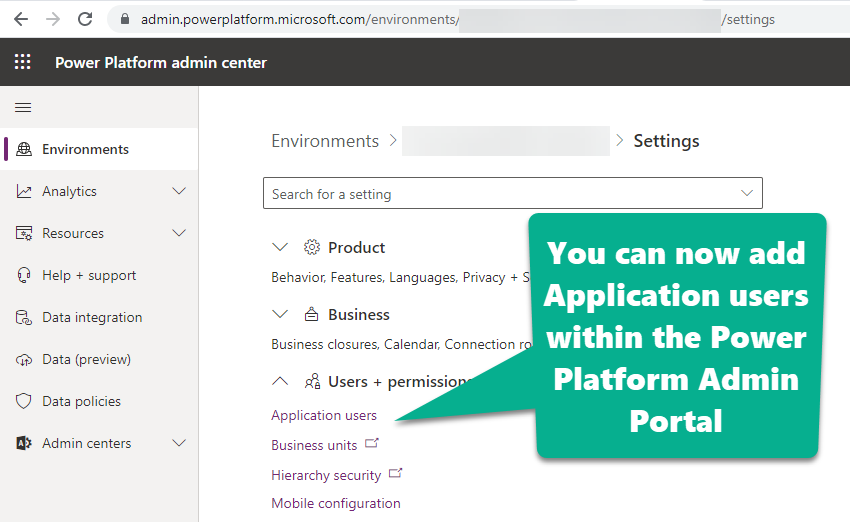This screenshot has width=850, height=522.
Task: Open the Application users link
Action: tap(324, 415)
